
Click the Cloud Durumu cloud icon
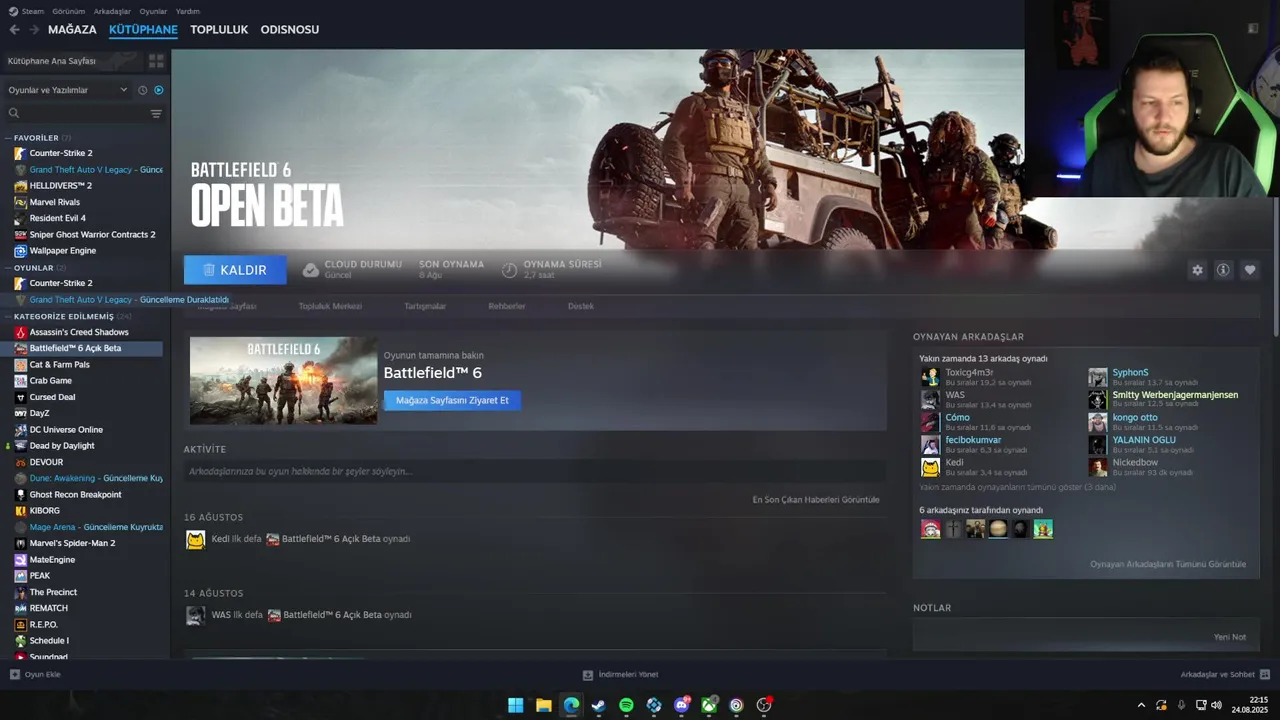311,270
